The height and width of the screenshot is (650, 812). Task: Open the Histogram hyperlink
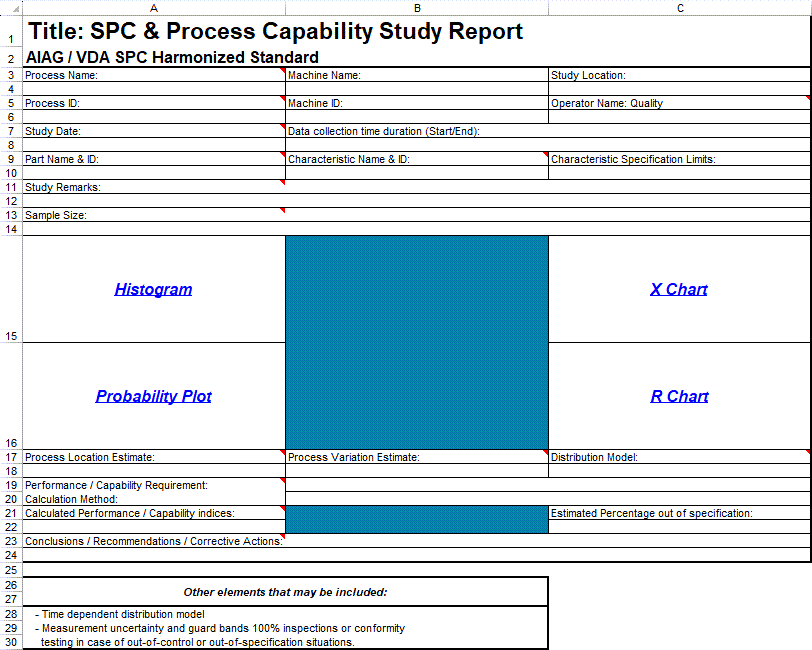153,289
